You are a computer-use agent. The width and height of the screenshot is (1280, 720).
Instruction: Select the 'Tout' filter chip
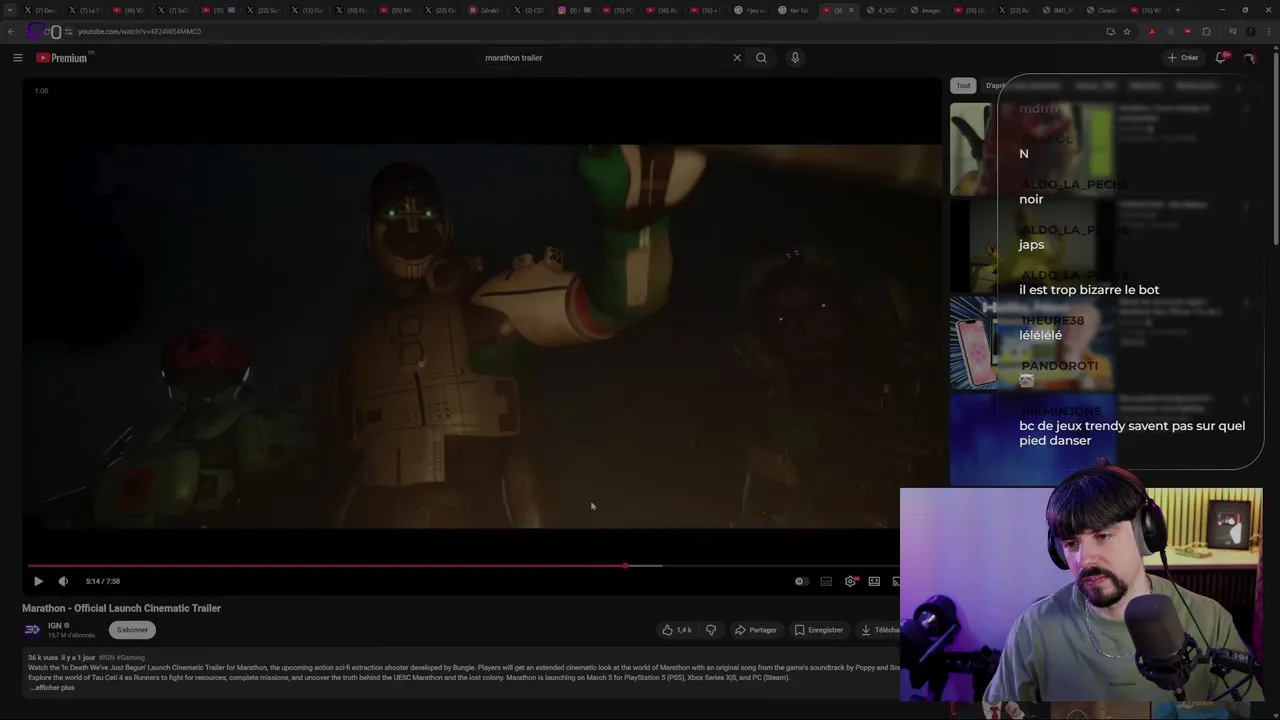pos(963,86)
